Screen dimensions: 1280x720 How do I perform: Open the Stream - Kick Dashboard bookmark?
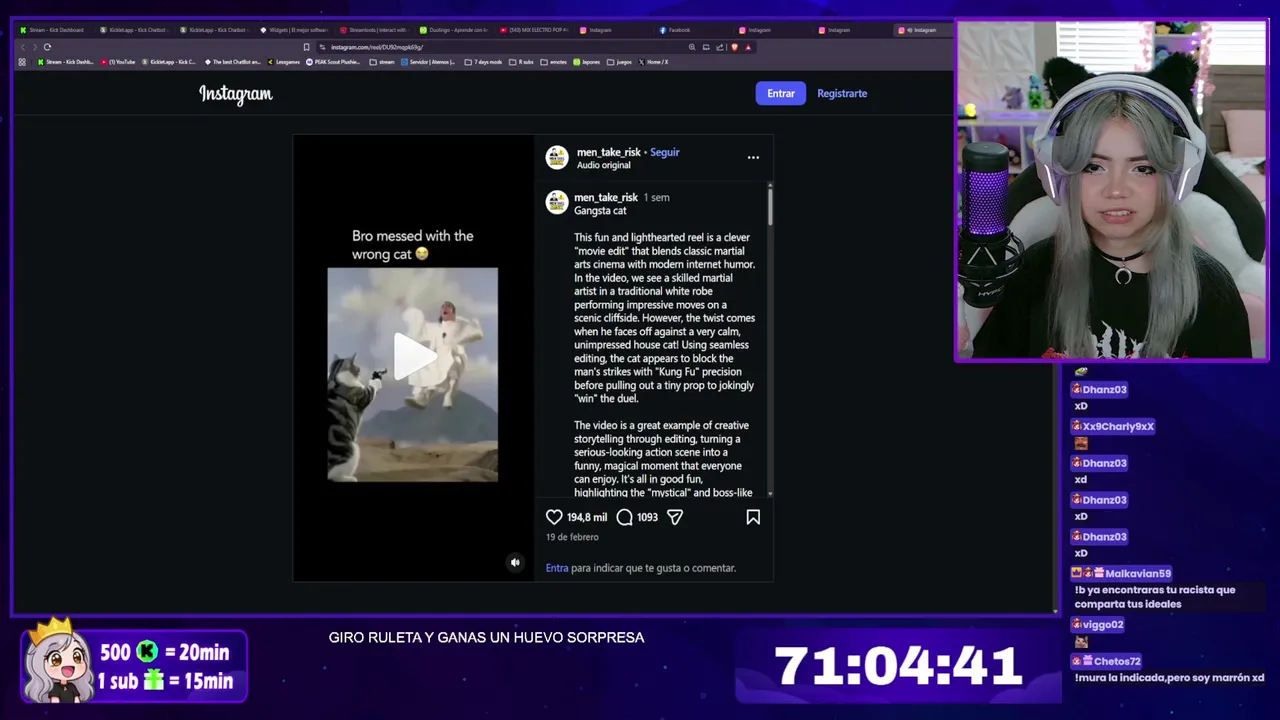[66, 62]
